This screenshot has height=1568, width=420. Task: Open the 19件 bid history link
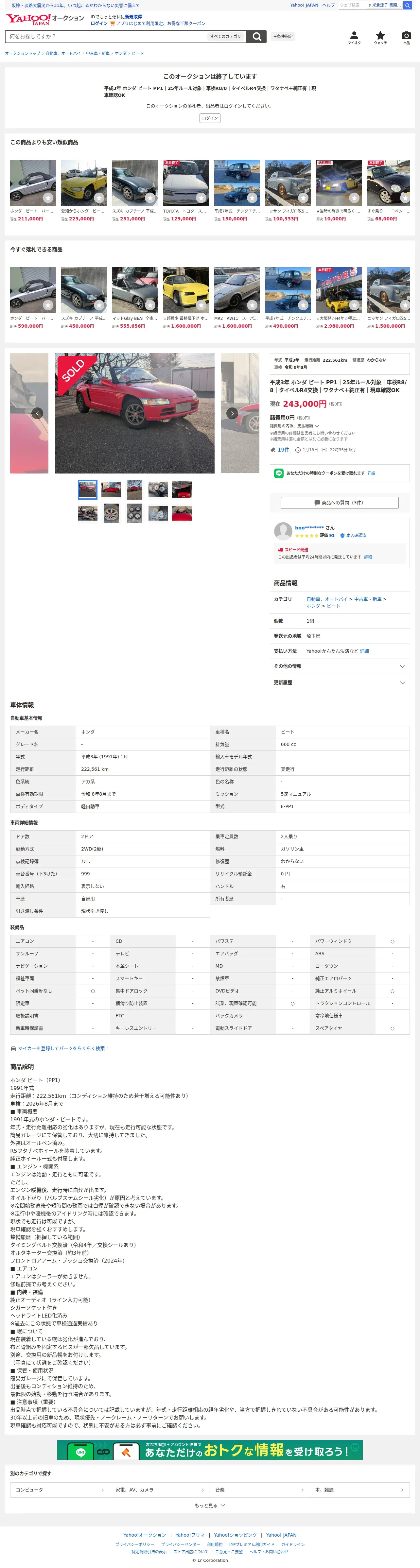(284, 450)
